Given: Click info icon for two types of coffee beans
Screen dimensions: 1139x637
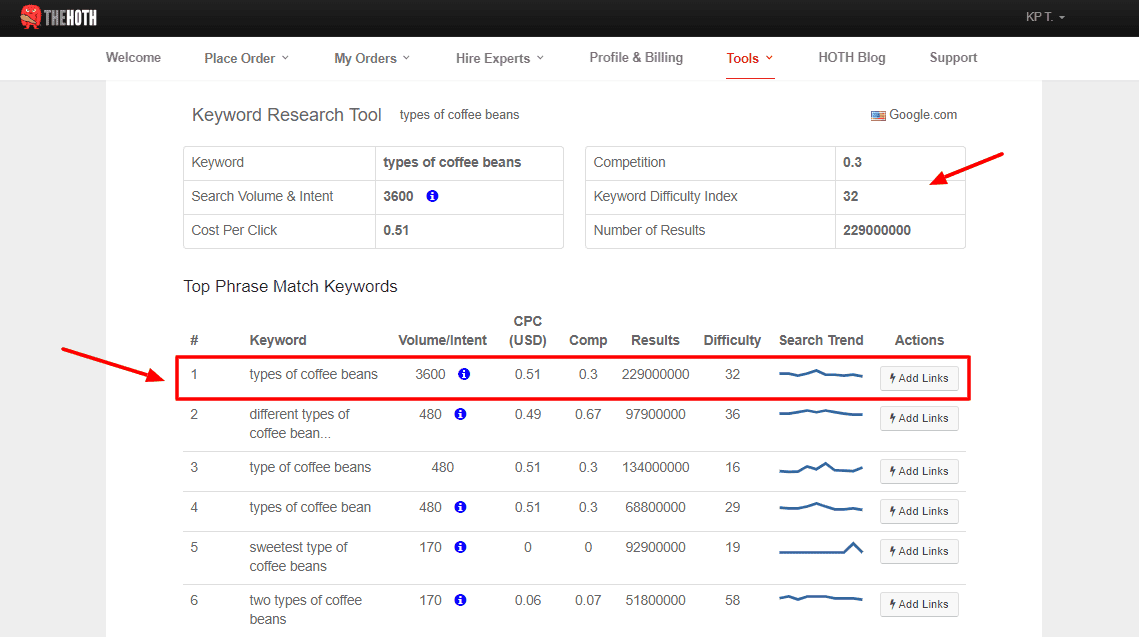Looking at the screenshot, I should tap(460, 601).
